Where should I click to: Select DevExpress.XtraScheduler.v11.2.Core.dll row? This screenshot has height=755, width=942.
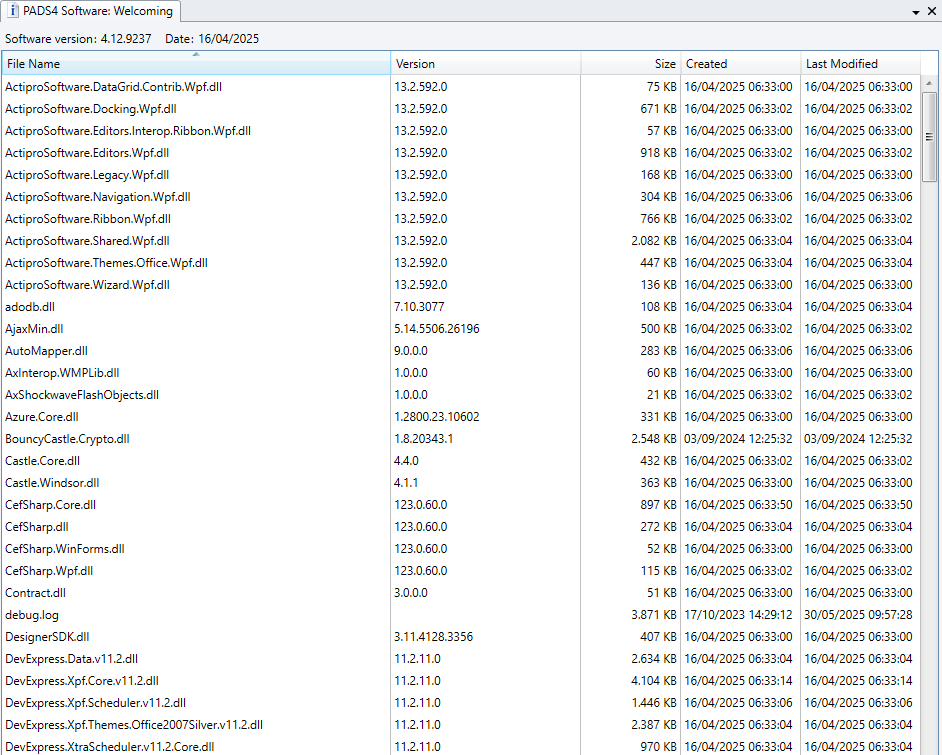tap(461, 747)
